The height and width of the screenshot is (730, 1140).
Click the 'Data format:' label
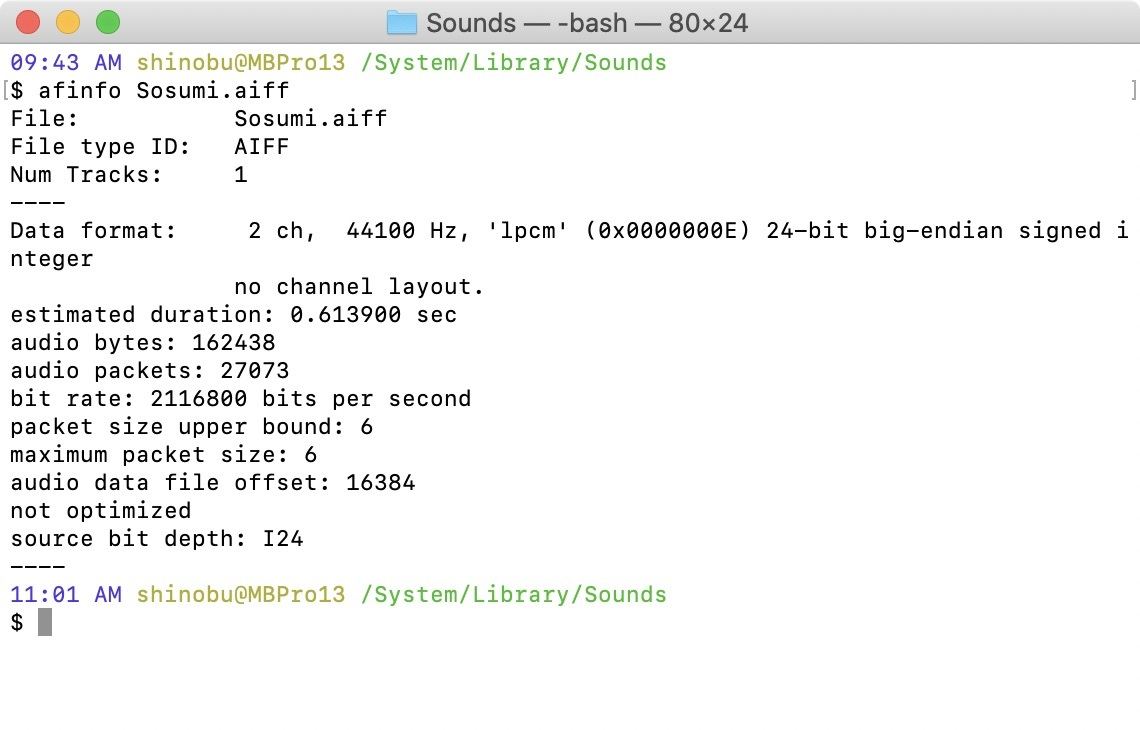pos(93,230)
